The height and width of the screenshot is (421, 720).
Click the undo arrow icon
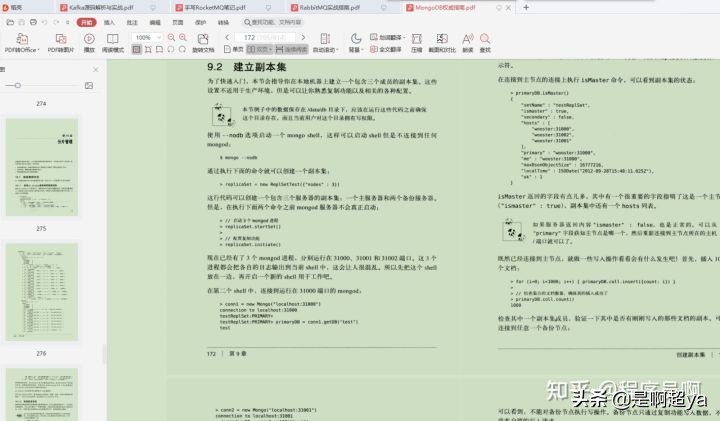45,22
